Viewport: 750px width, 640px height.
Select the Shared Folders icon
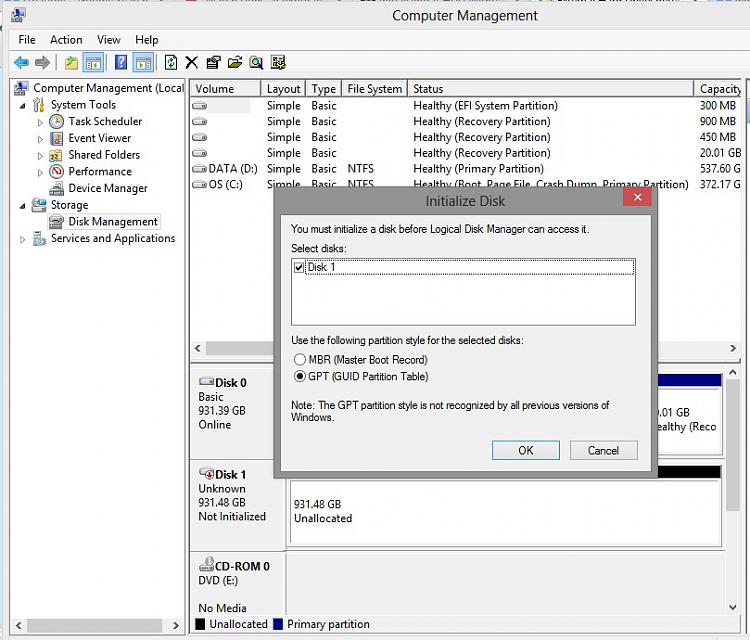coord(56,155)
